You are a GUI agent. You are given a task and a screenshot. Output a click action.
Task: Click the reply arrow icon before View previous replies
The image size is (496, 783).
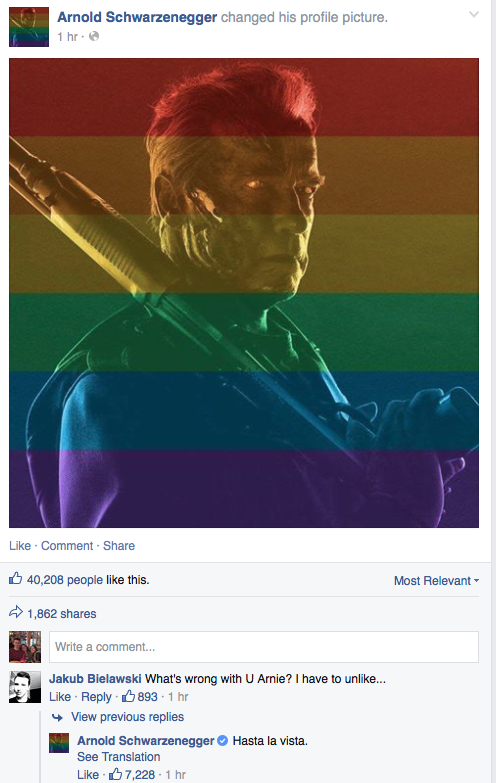point(58,718)
